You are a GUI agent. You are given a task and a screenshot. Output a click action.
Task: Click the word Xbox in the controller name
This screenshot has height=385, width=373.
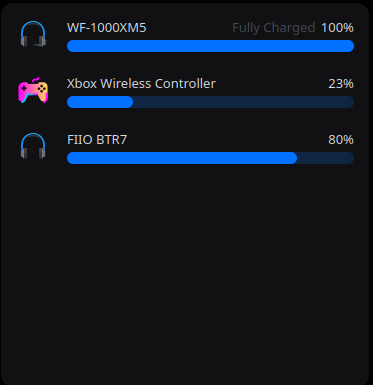tap(82, 84)
